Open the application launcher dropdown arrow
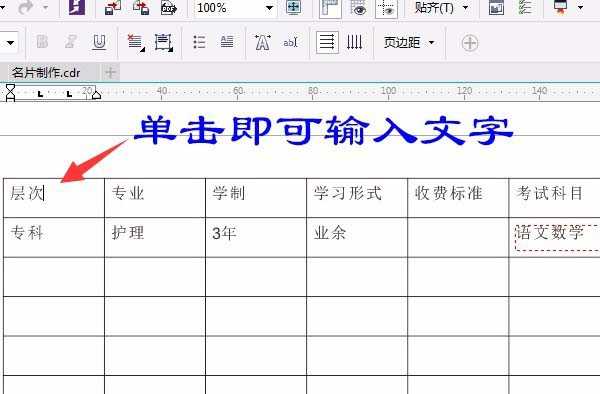Image resolution: width=600 pixels, height=394 pixels. 580,7
